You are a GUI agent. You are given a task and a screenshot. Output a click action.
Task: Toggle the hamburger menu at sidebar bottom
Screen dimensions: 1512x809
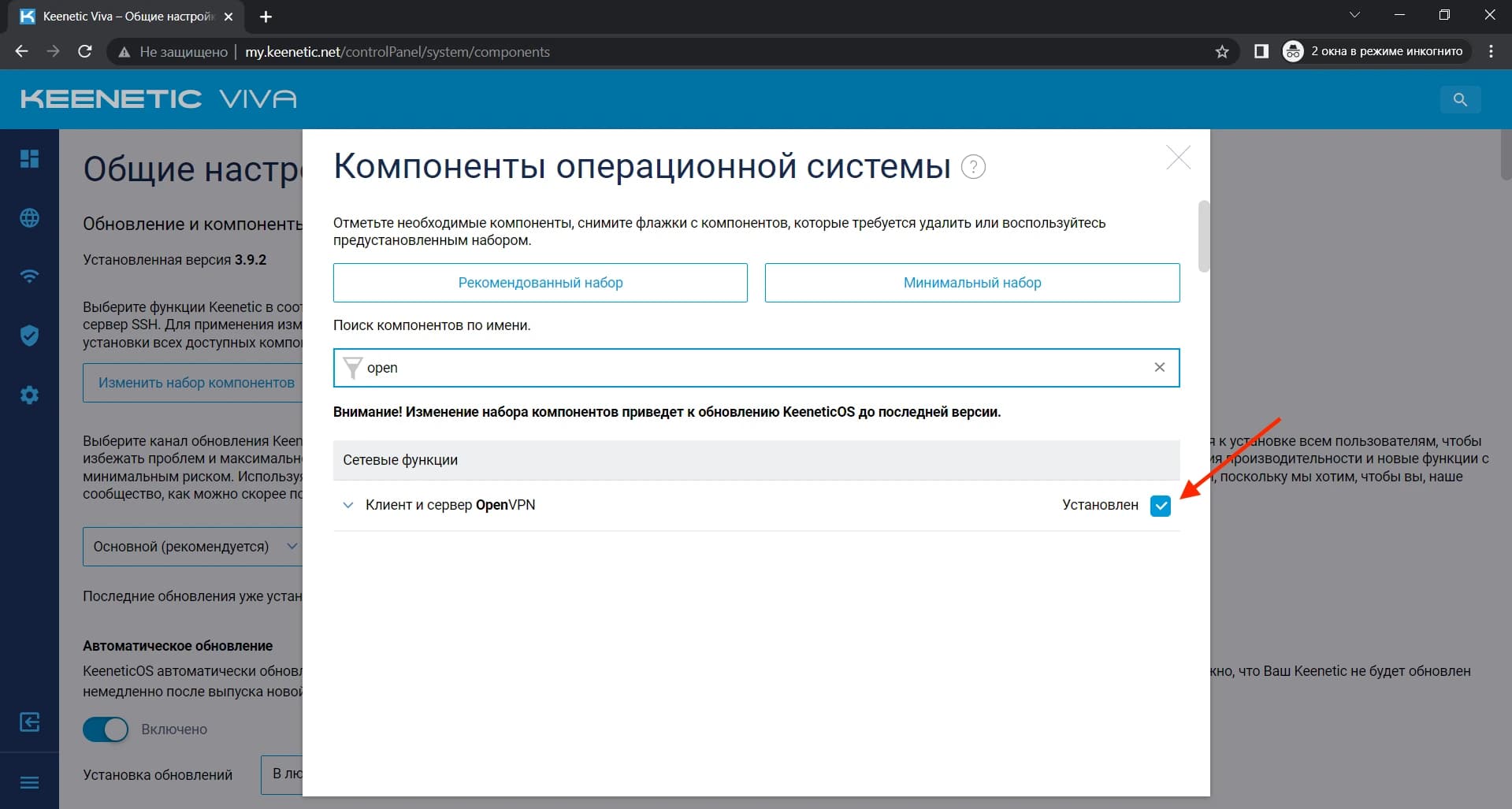29,782
